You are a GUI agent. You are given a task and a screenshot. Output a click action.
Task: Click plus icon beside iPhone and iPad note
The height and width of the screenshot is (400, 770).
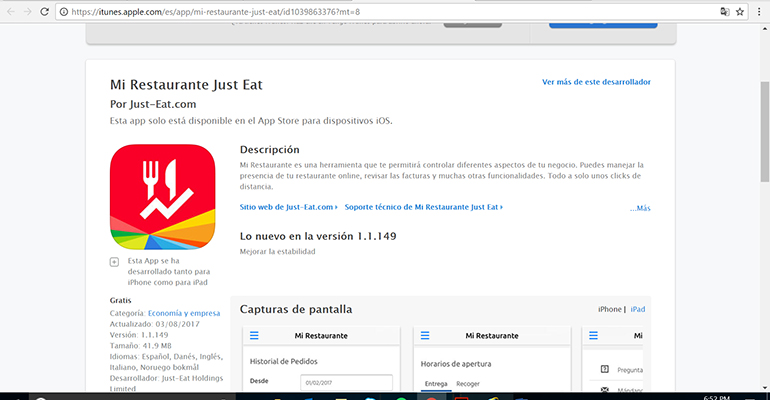114,262
